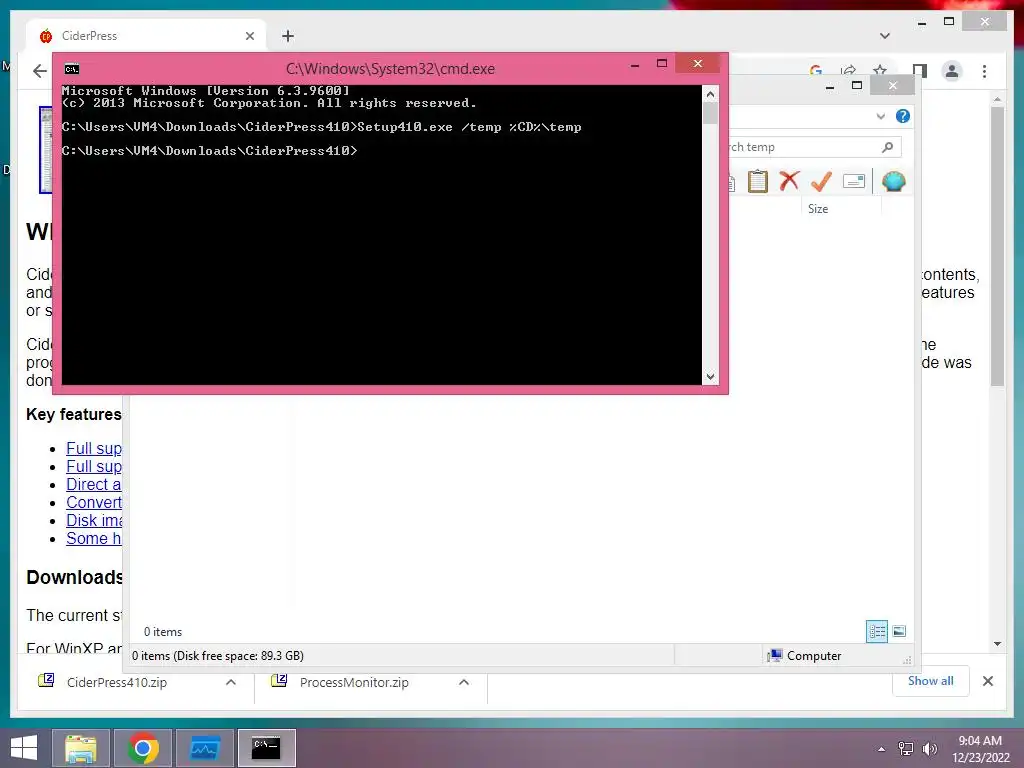The height and width of the screenshot is (768, 1024).
Task: Toggle Chrome side panel
Action: [x=920, y=71]
